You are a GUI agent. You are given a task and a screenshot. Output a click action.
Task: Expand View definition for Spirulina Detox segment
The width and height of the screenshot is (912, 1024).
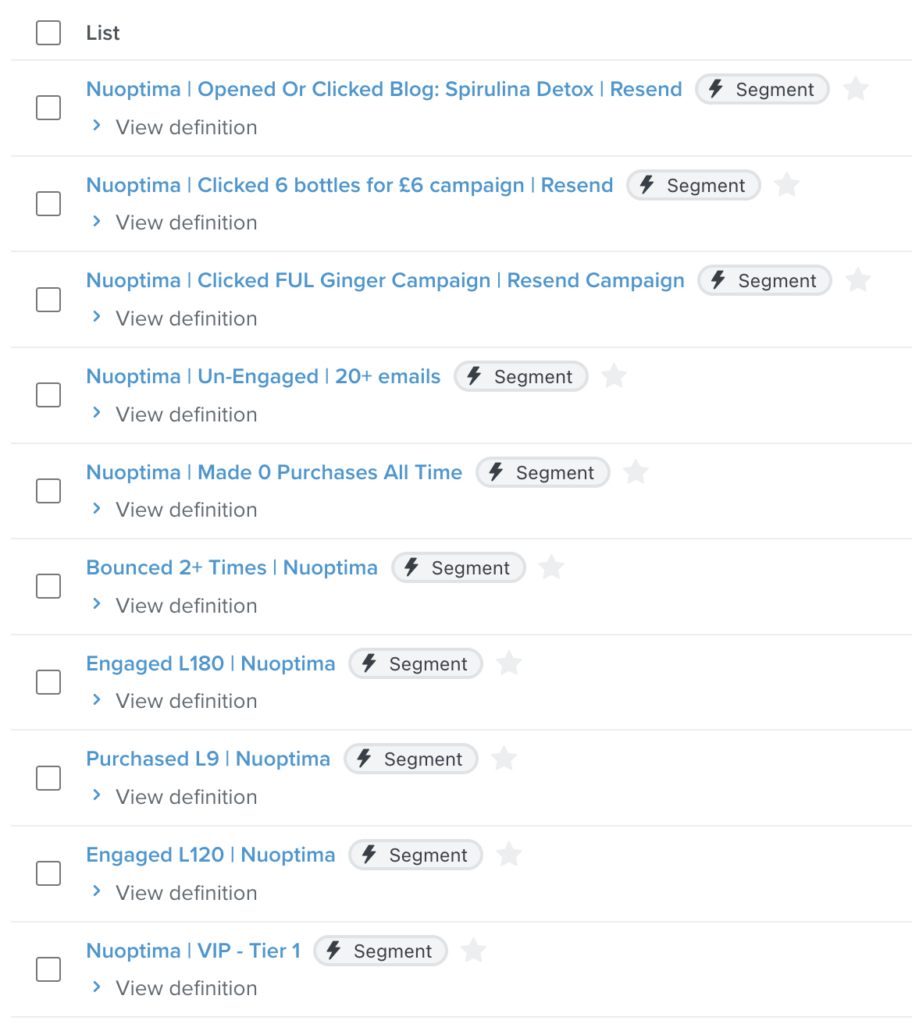(175, 127)
